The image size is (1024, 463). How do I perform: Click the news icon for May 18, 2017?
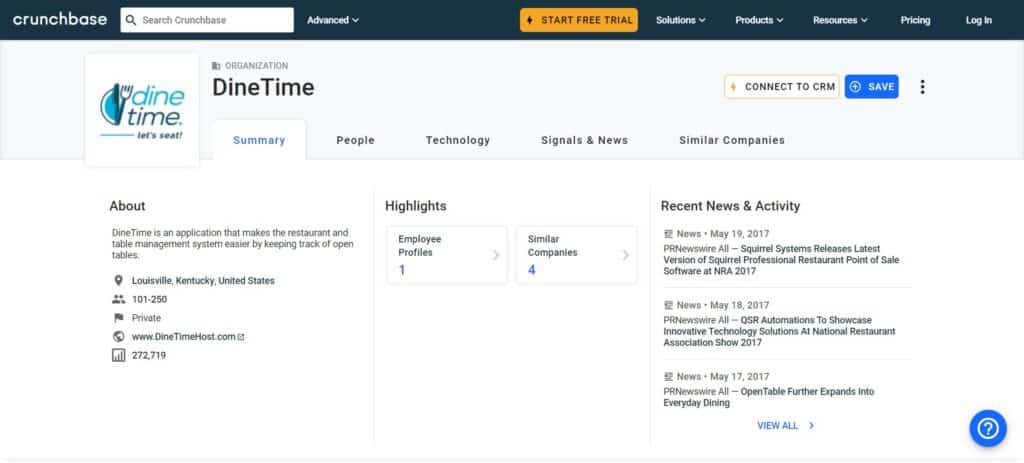(668, 305)
